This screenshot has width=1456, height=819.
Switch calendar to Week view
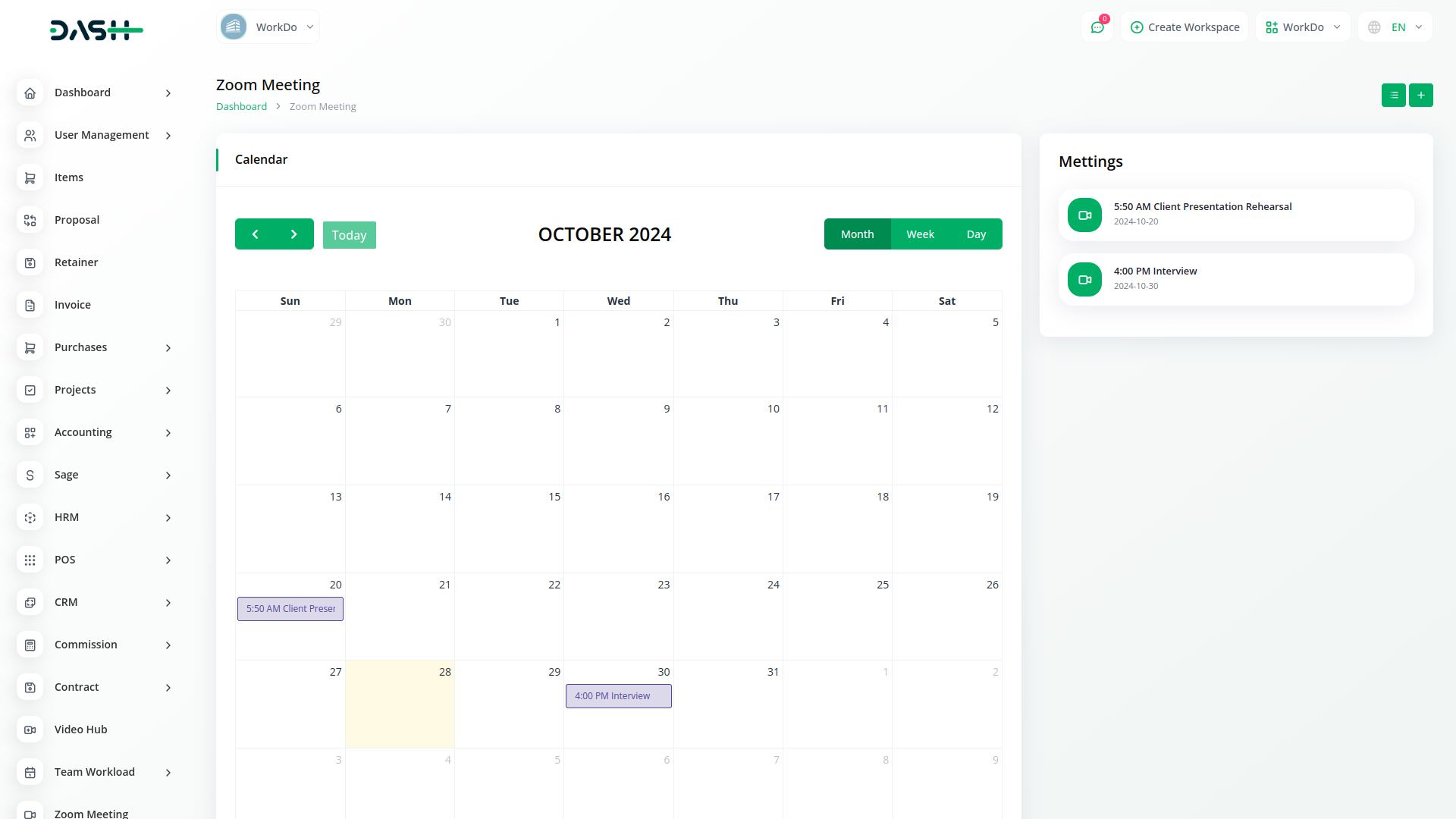920,234
